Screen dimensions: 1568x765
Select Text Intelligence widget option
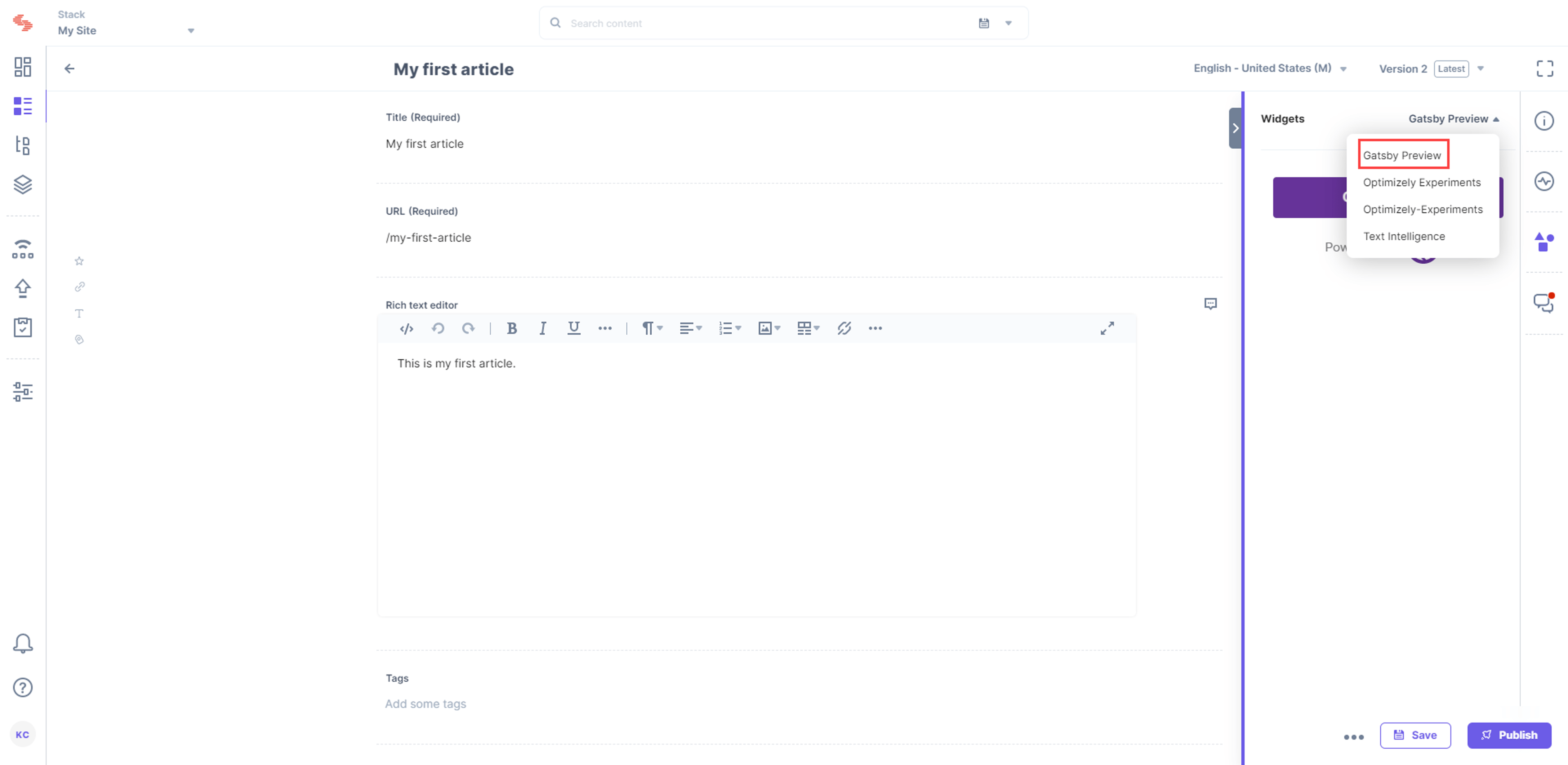click(1404, 236)
